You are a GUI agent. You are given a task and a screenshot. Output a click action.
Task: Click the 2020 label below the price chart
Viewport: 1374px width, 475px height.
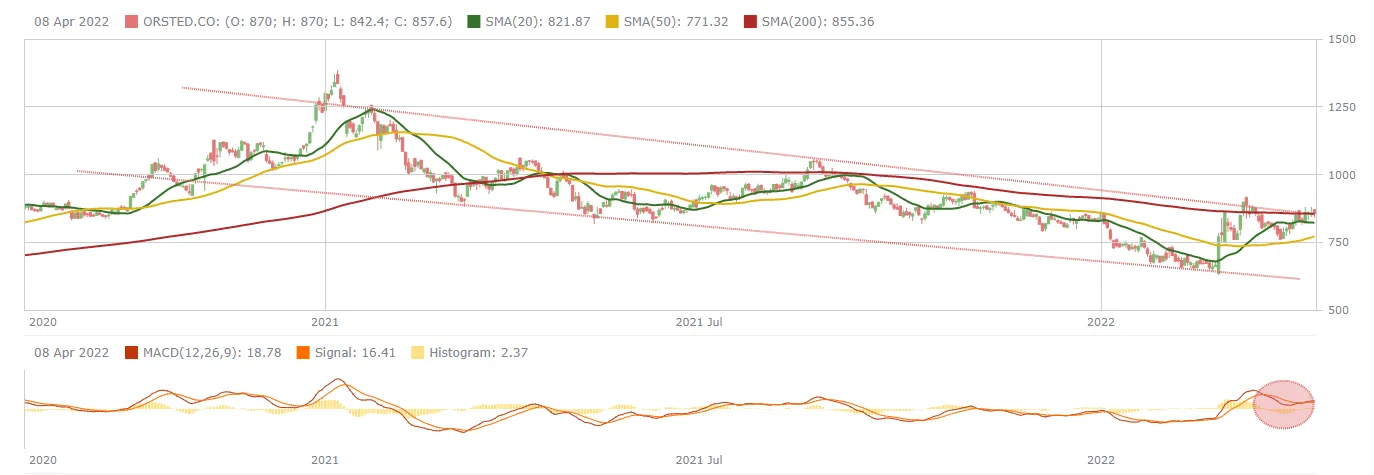point(42,322)
